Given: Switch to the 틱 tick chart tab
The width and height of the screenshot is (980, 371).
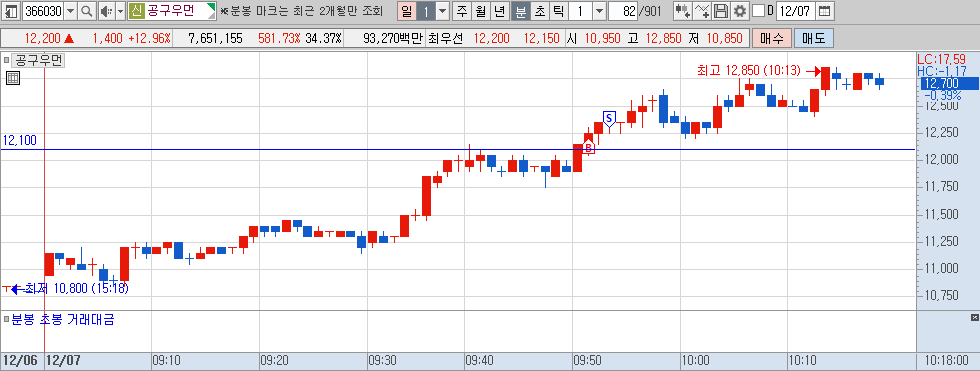Looking at the screenshot, I should click(x=559, y=11).
